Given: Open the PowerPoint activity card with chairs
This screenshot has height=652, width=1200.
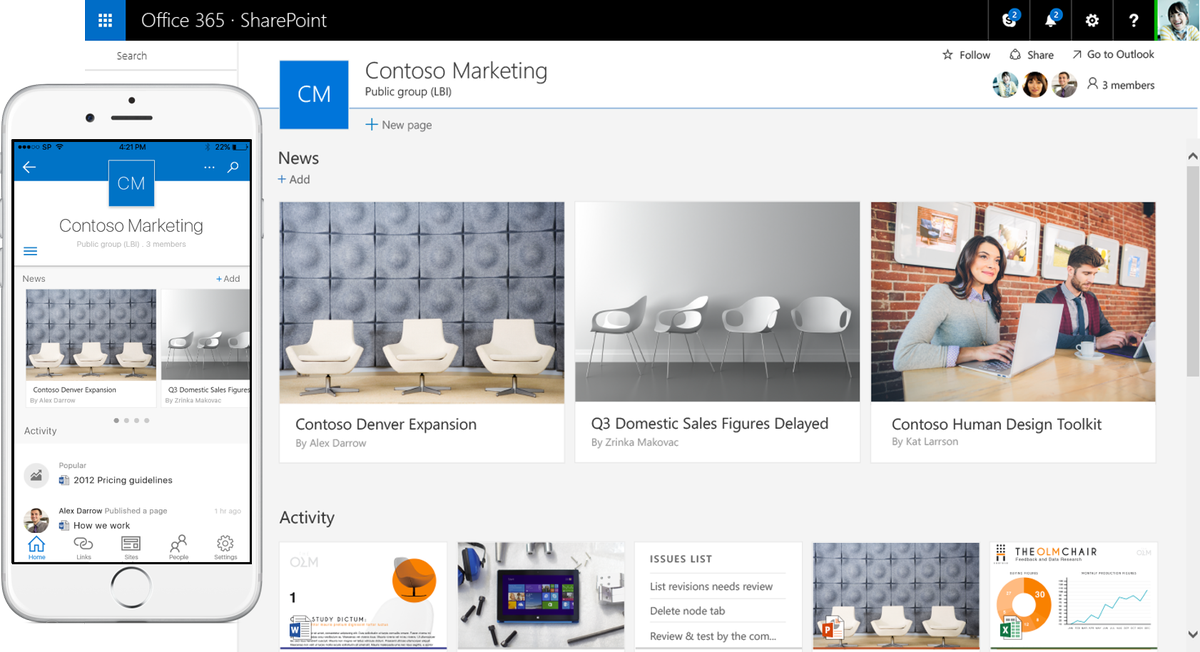Looking at the screenshot, I should coord(896,596).
